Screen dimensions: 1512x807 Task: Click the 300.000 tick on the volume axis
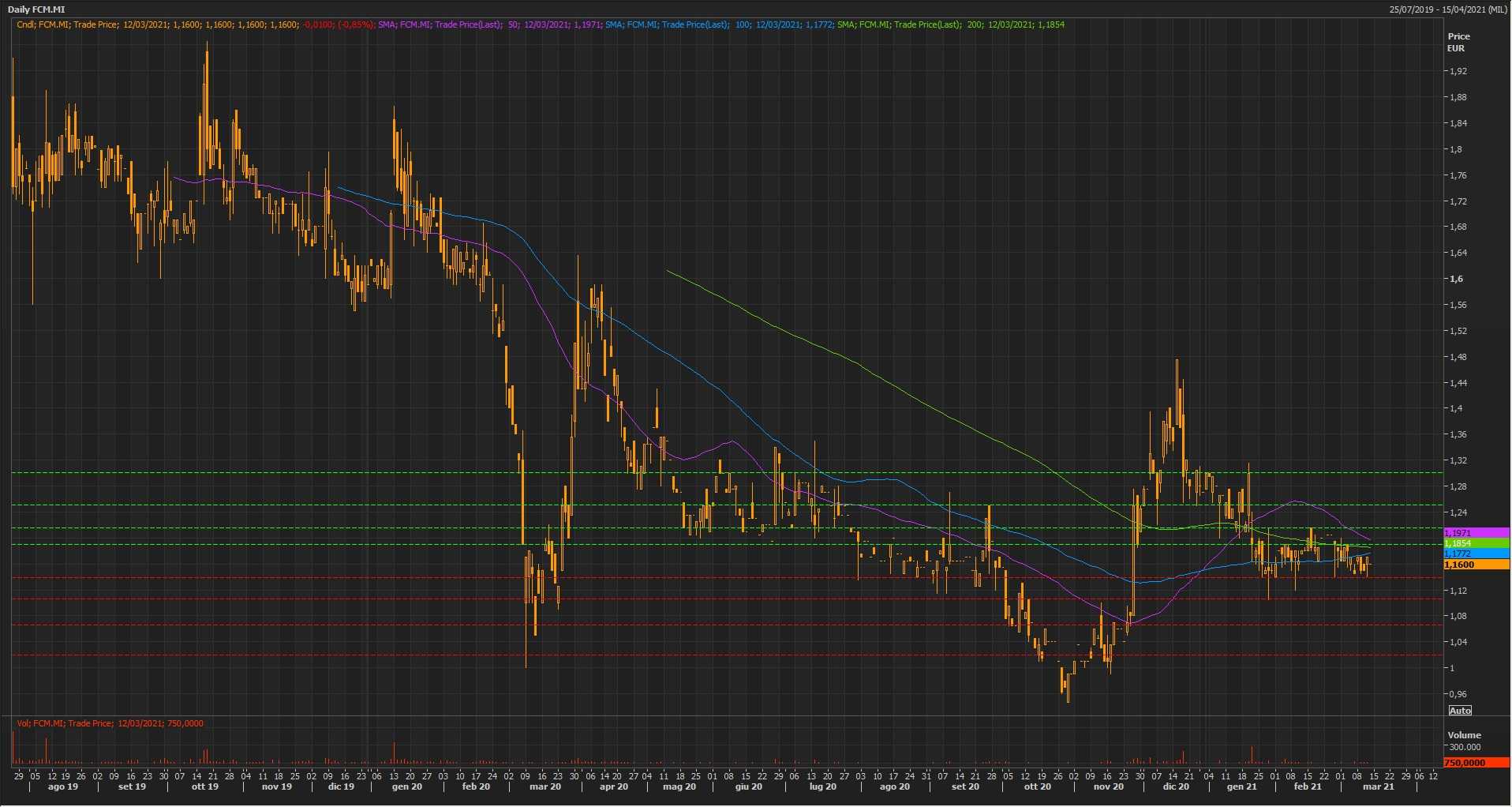coord(1465,747)
